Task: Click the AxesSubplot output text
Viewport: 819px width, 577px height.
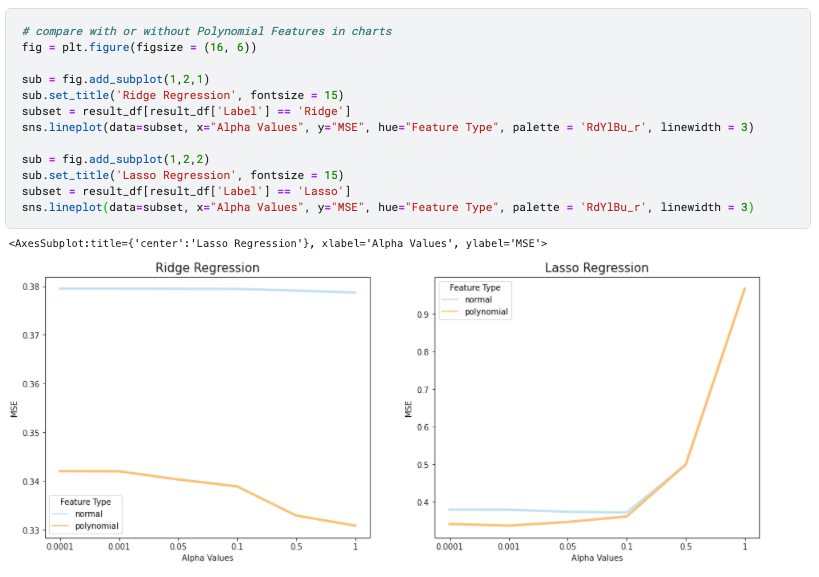Action: tap(278, 243)
